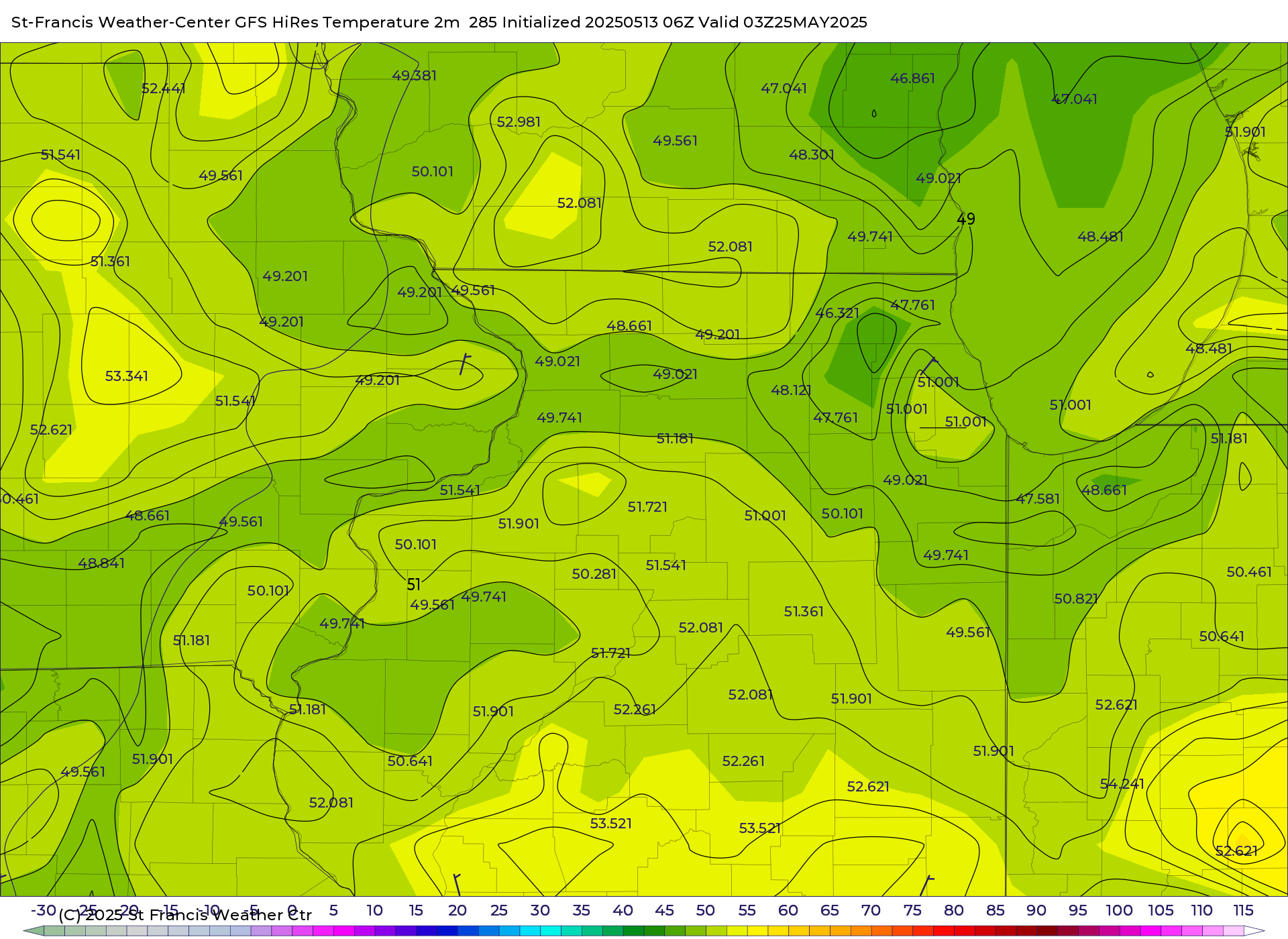Select the color scale label 70
Image resolution: width=1288 pixels, height=939 pixels.
871,910
